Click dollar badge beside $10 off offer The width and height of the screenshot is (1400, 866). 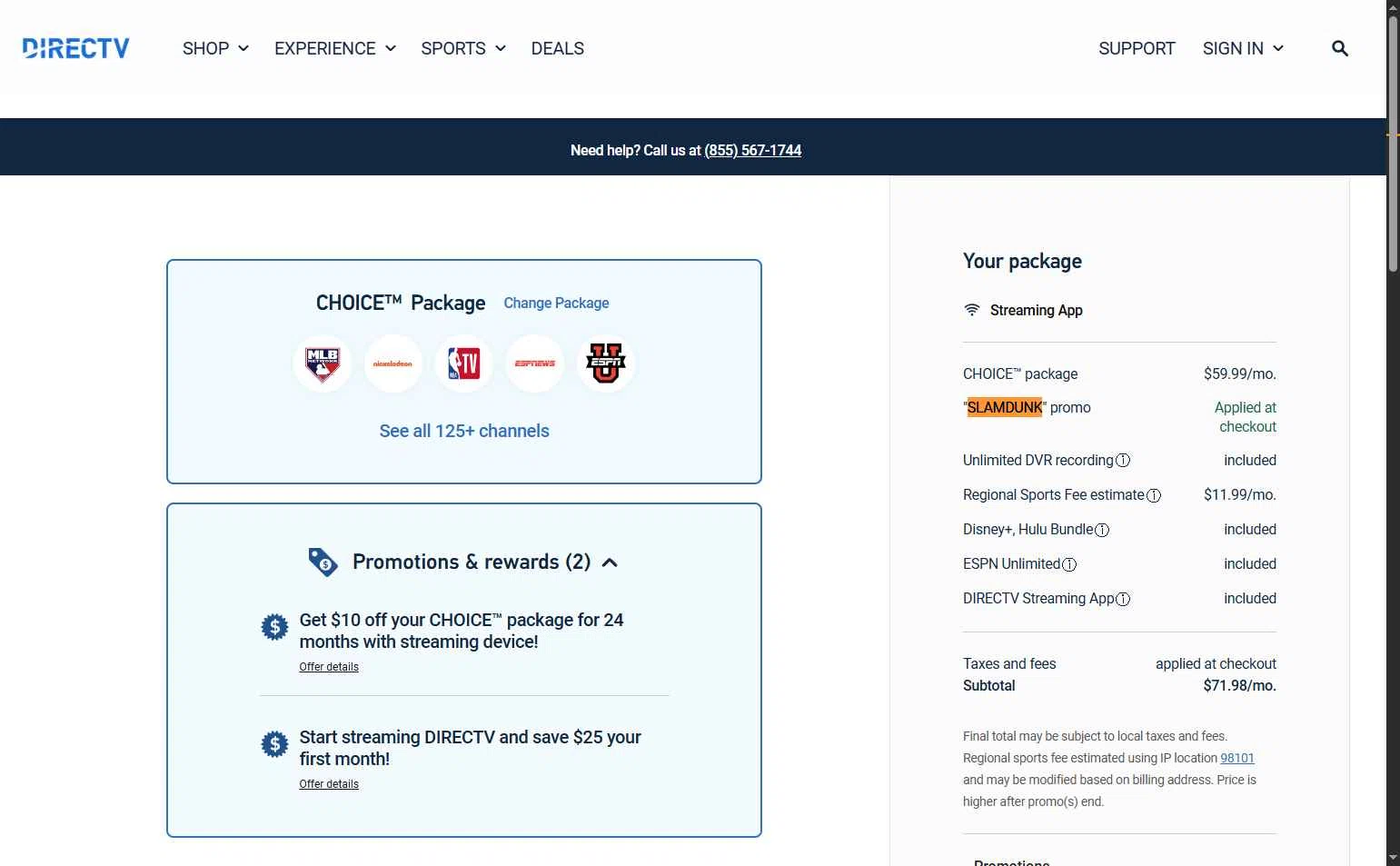pos(274,627)
